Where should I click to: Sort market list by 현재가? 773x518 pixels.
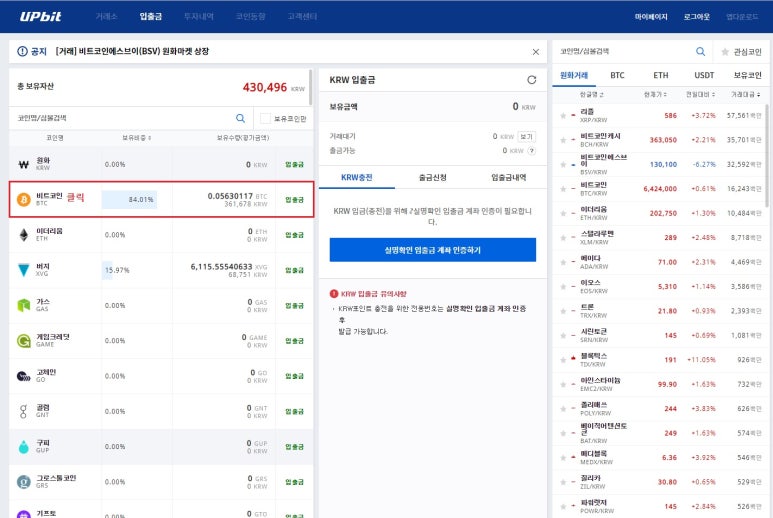(x=655, y=94)
